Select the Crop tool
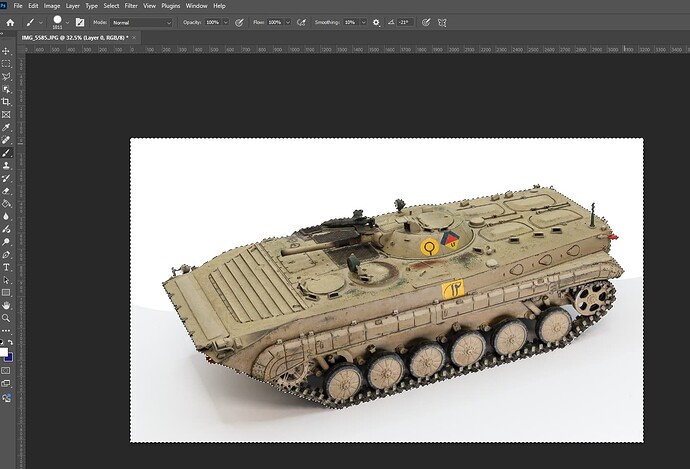The image size is (690, 469). (6, 102)
